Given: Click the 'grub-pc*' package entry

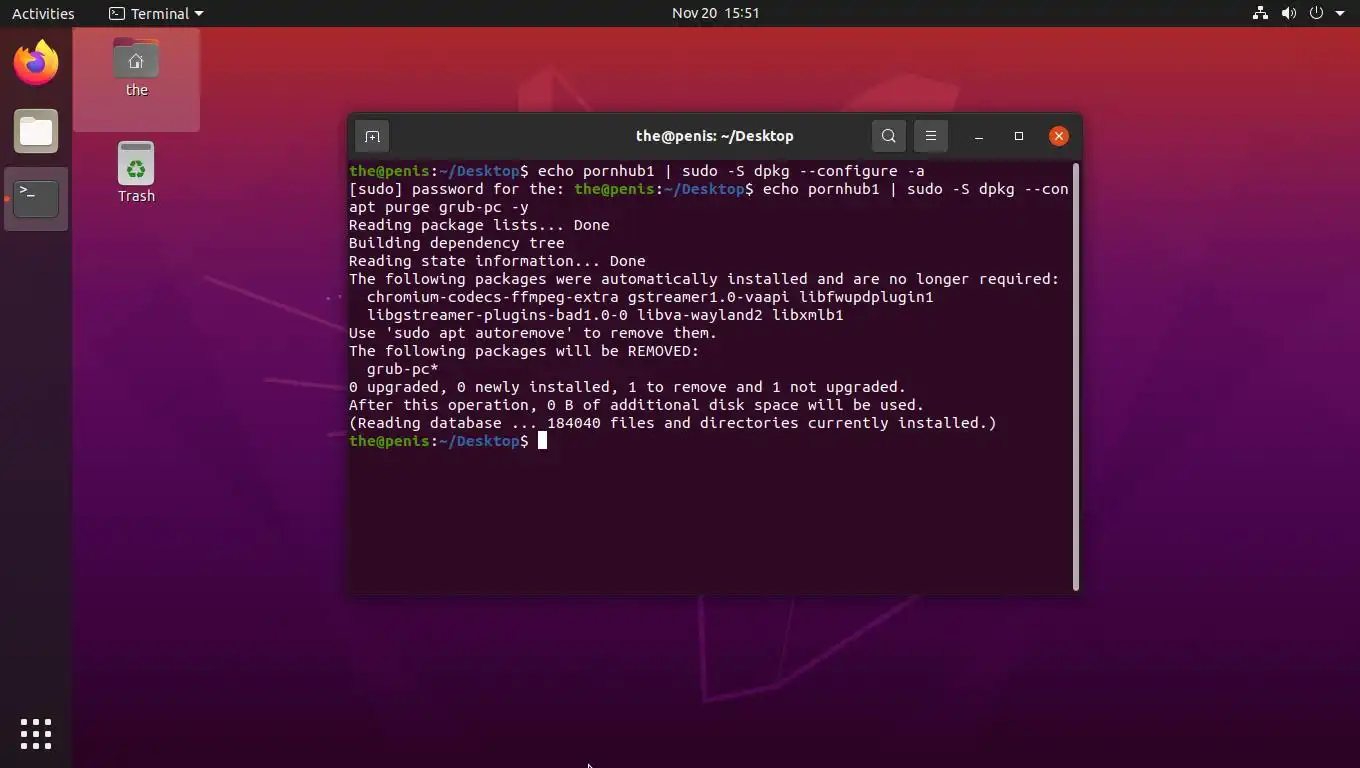Looking at the screenshot, I should pos(403,369).
